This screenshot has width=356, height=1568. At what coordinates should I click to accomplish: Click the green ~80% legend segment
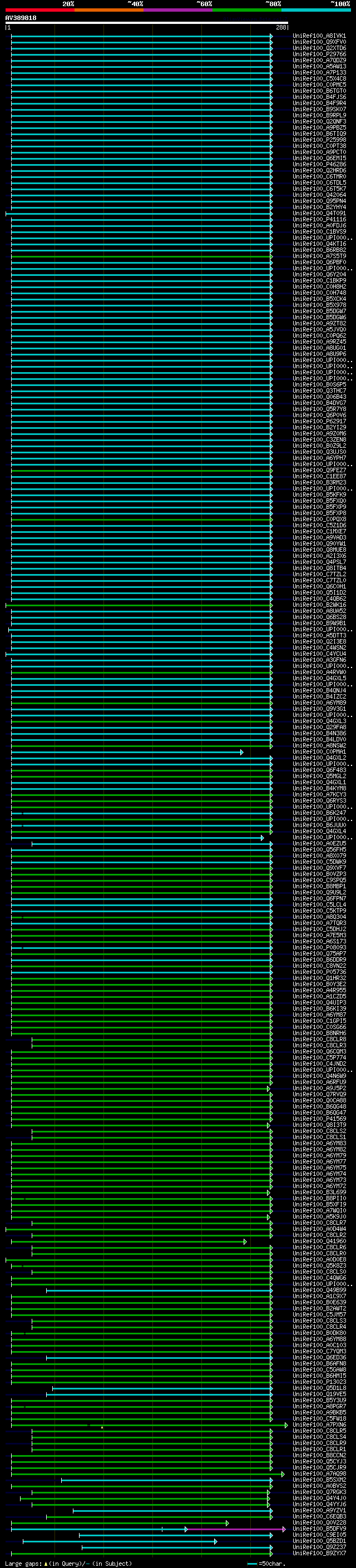pyautogui.click(x=247, y=10)
